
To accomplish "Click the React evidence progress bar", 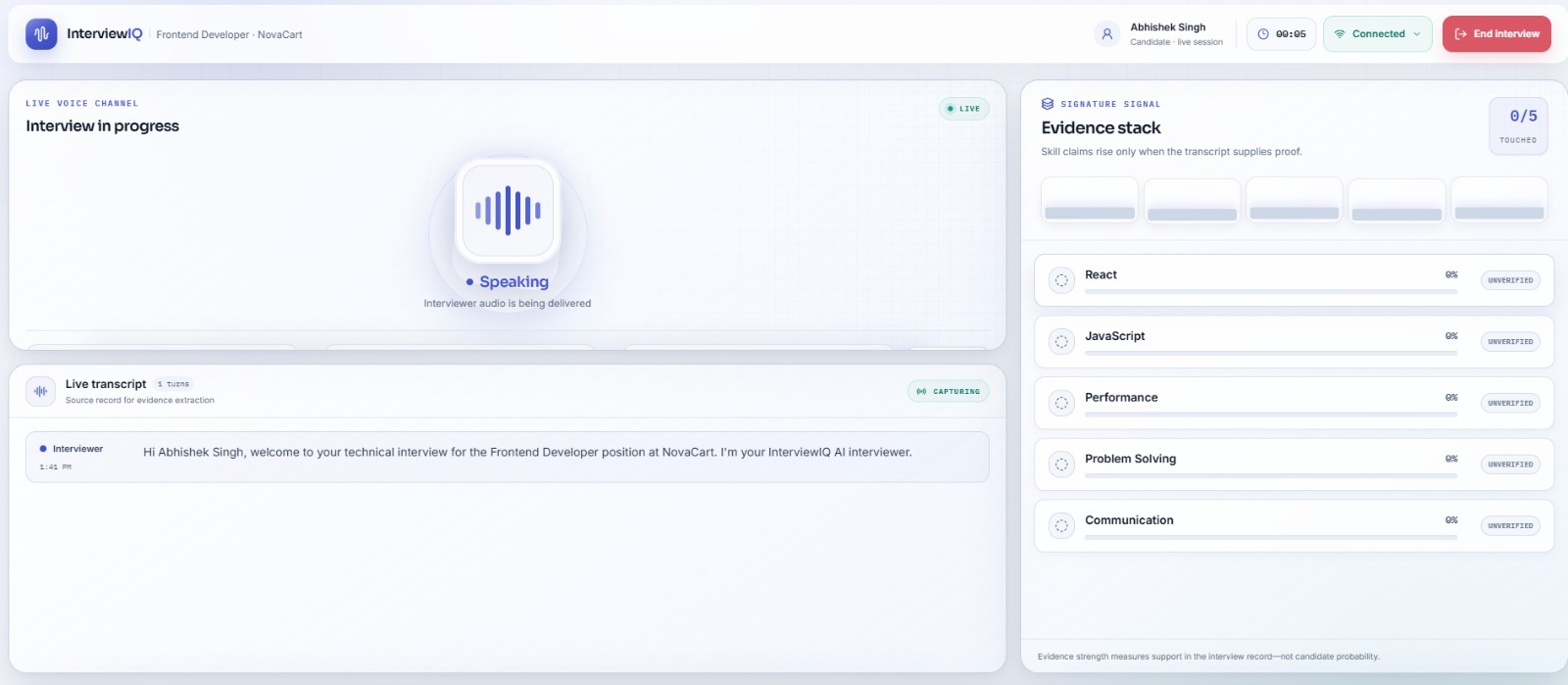I will point(1271,291).
